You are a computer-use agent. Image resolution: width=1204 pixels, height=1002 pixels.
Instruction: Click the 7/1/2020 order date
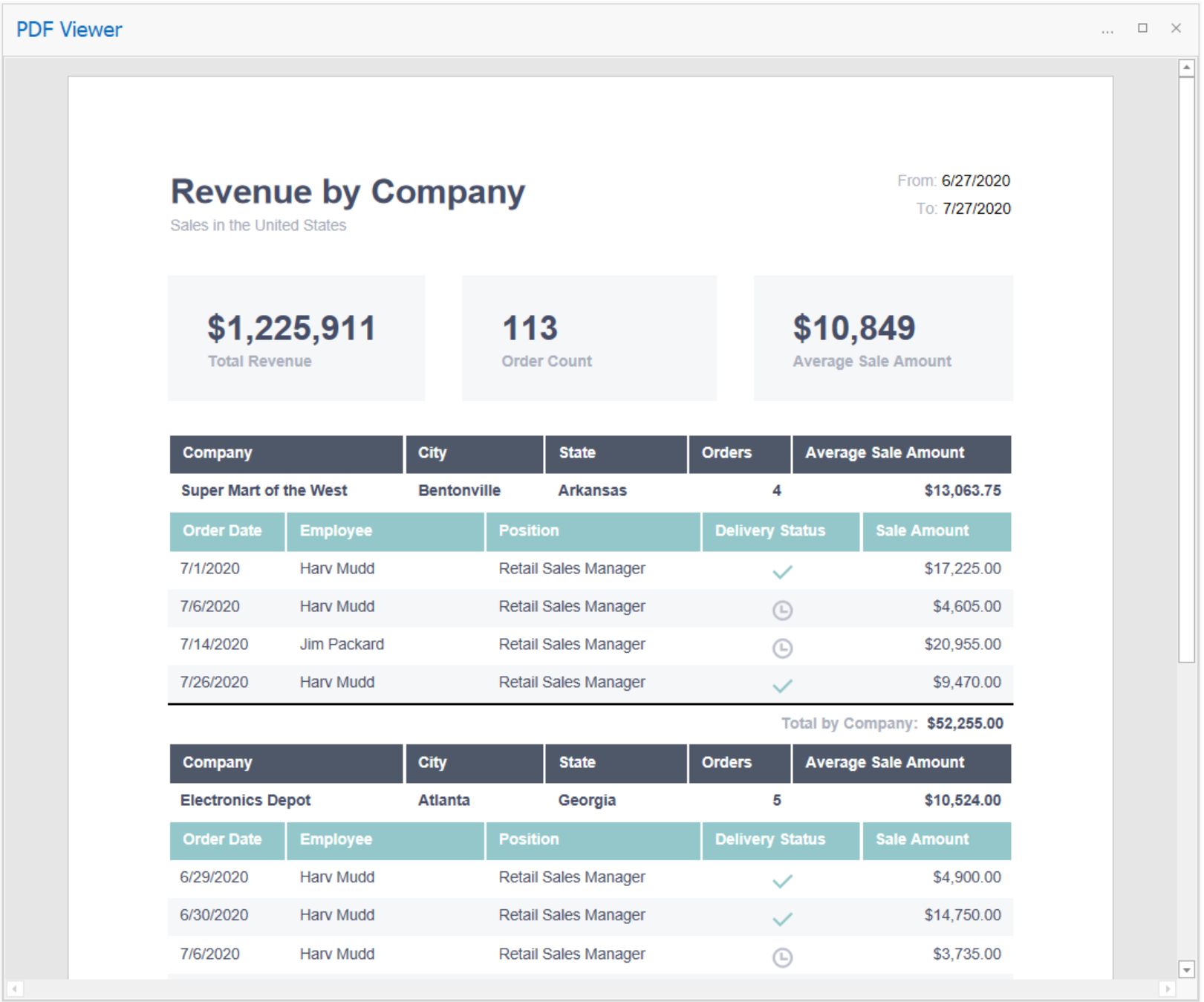[x=209, y=568]
